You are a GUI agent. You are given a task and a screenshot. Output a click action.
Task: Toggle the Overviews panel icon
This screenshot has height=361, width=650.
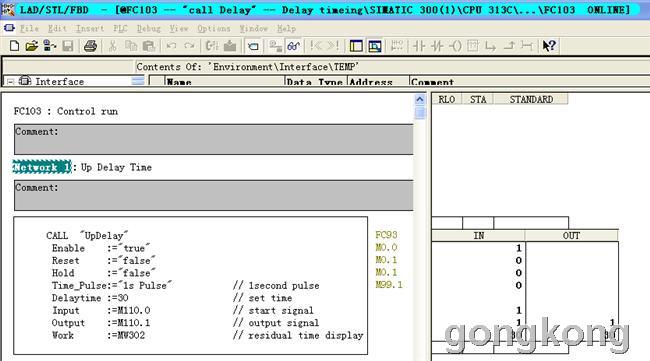(x=356, y=46)
